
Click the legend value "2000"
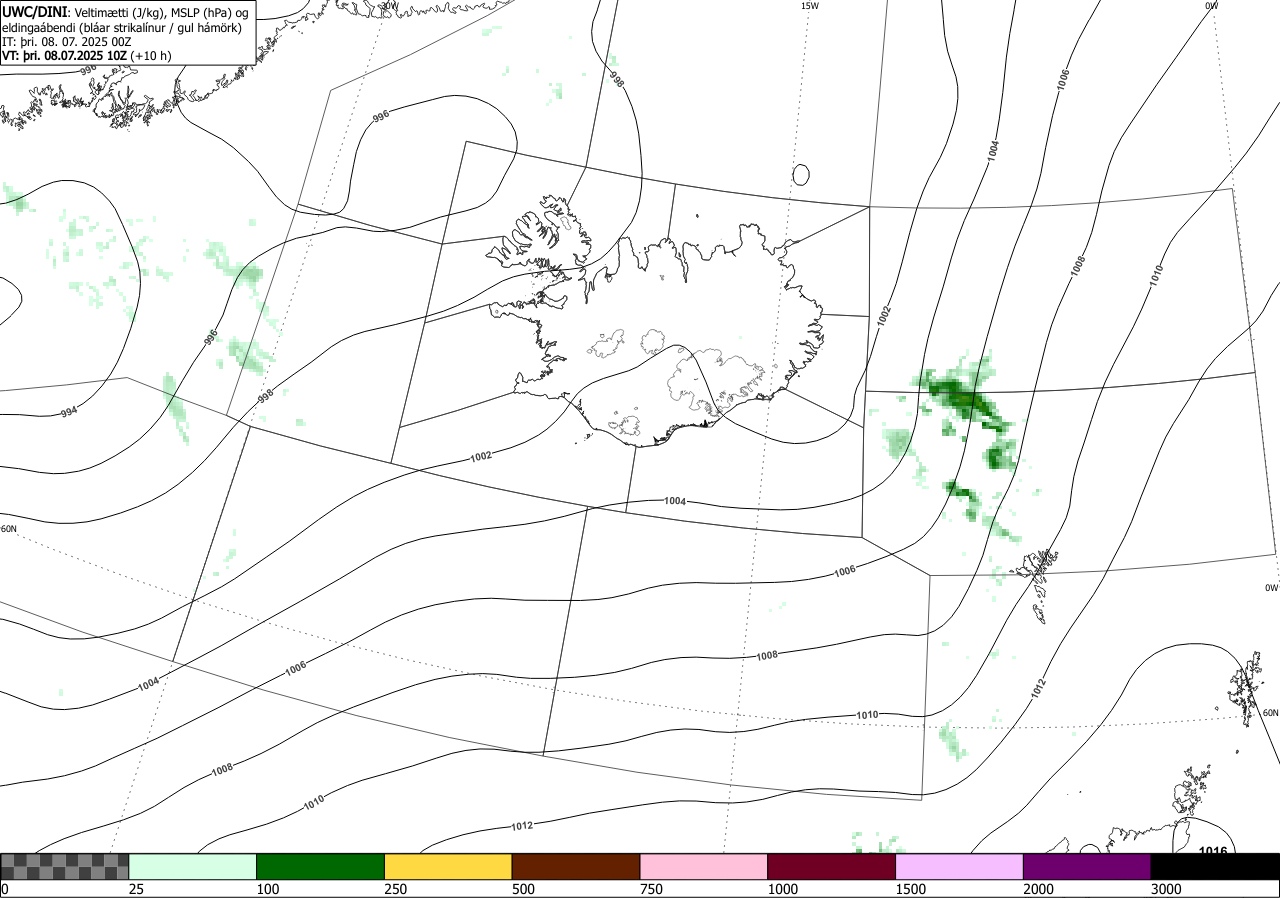click(x=1038, y=889)
